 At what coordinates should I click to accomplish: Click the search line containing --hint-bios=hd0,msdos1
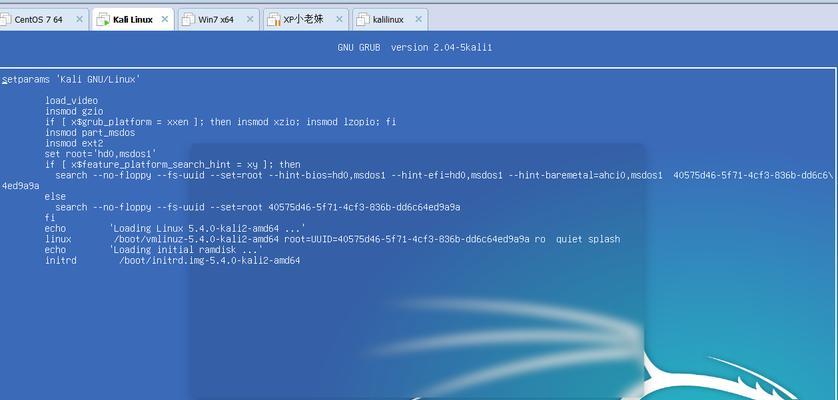pos(444,175)
